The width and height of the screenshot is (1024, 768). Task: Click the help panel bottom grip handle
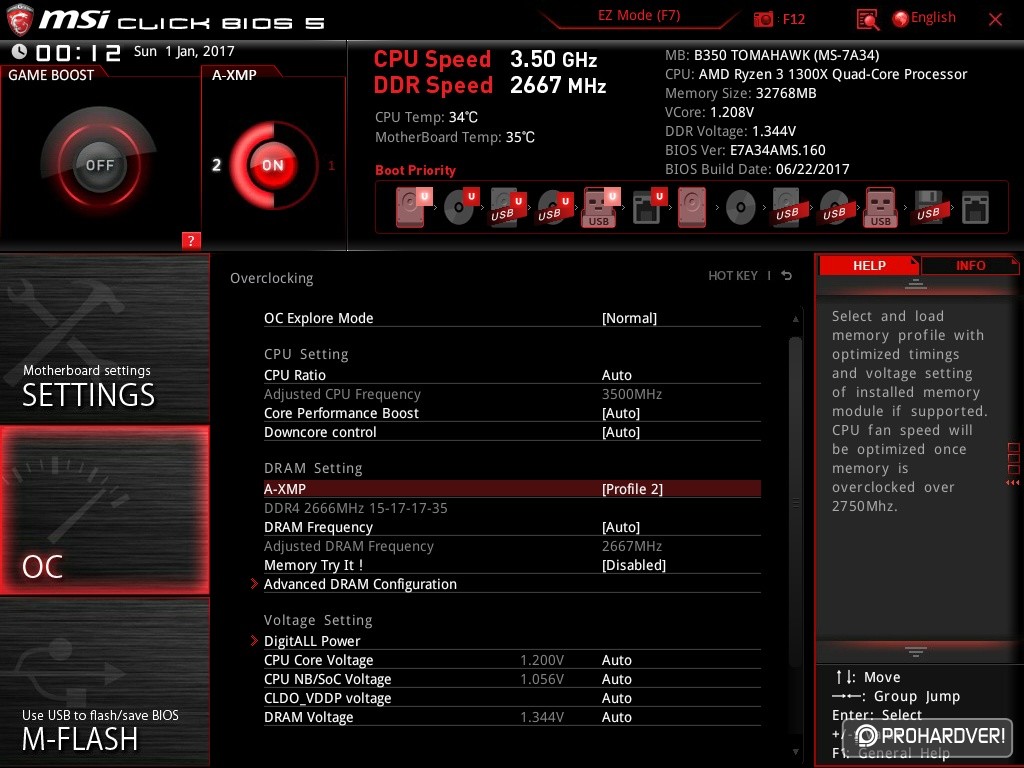click(x=916, y=651)
